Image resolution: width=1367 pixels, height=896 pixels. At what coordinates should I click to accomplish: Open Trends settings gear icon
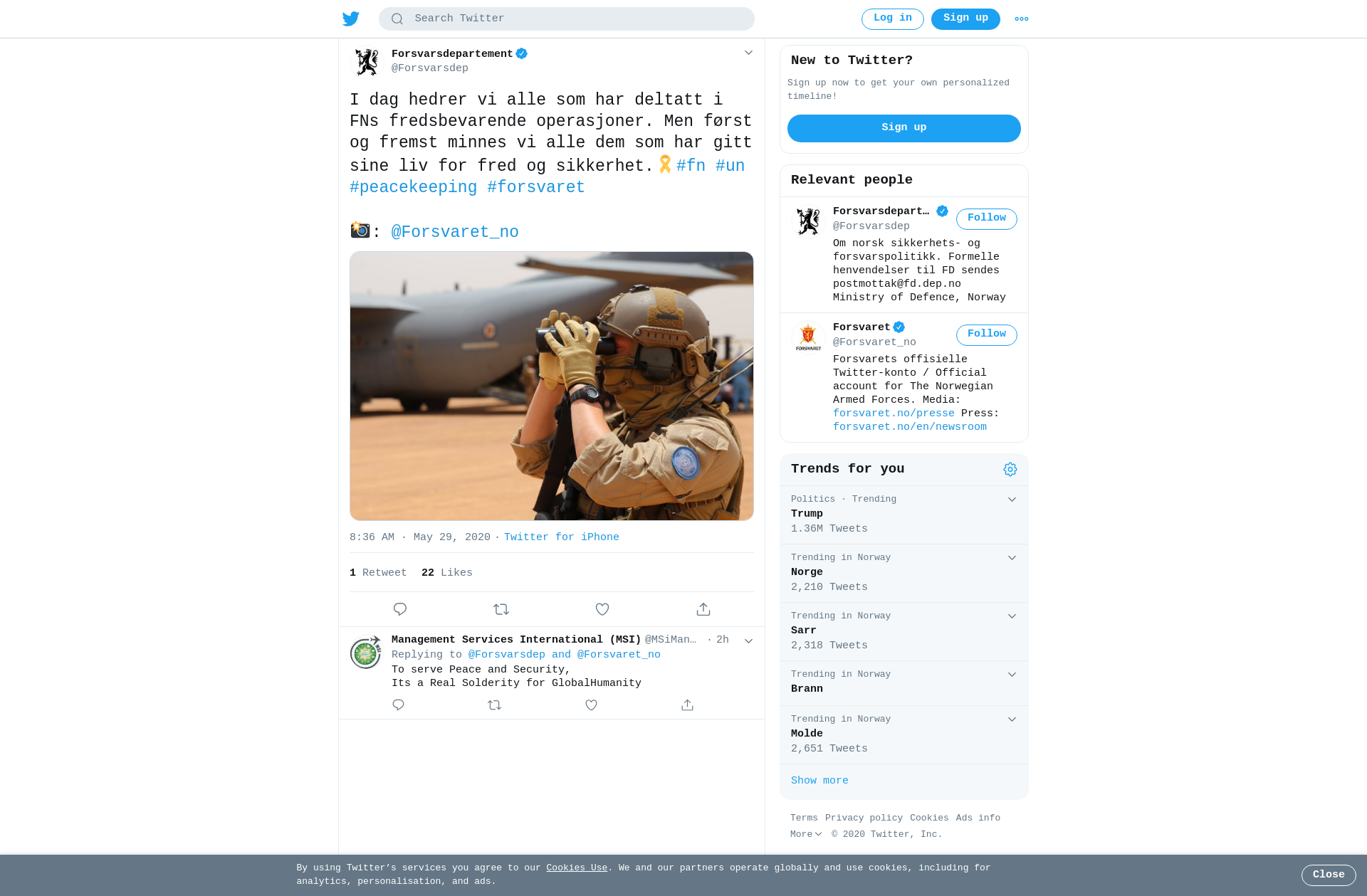click(x=1010, y=469)
